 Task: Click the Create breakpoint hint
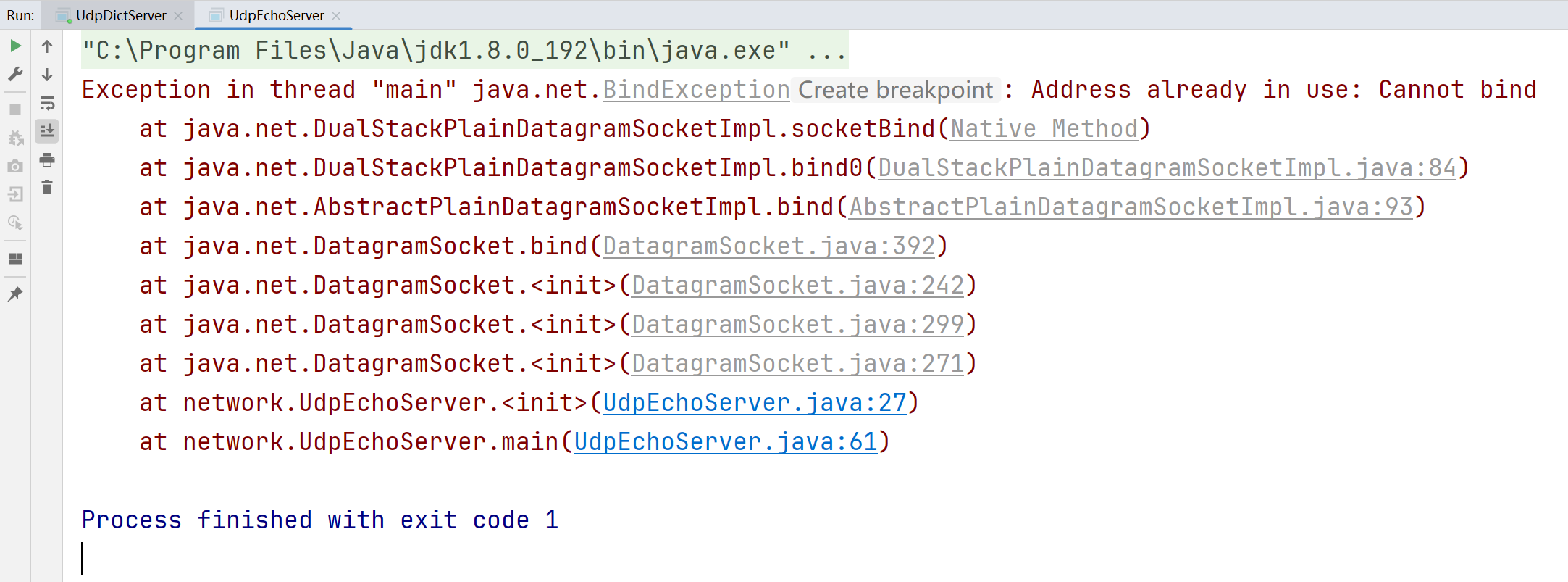896,90
